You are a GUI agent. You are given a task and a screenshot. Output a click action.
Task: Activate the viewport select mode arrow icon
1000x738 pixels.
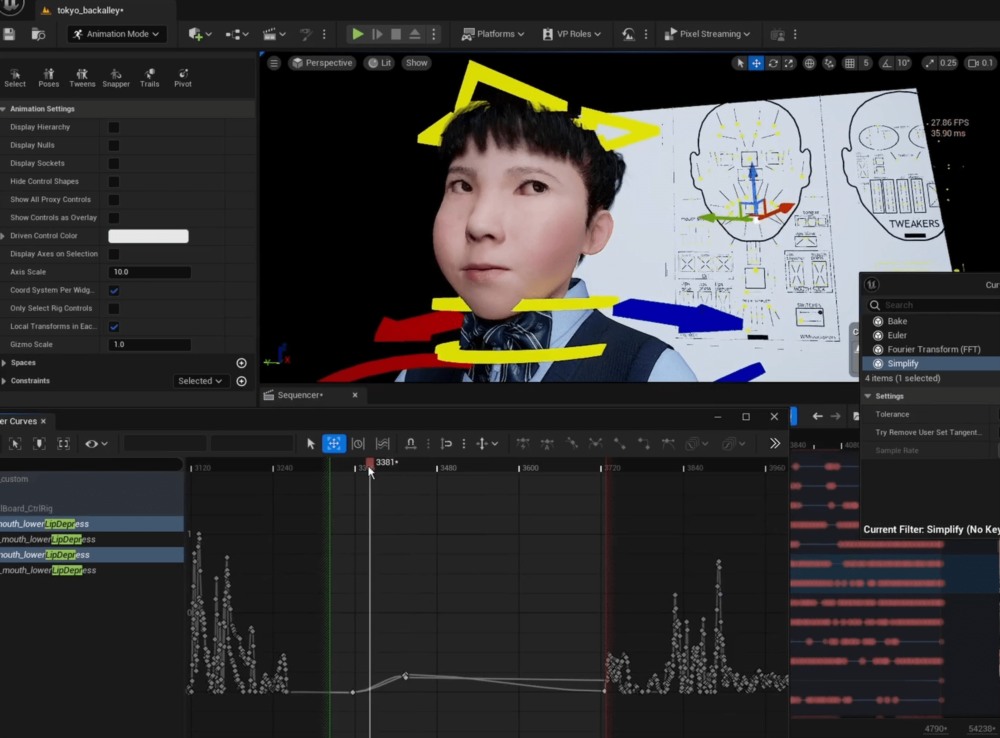click(739, 63)
